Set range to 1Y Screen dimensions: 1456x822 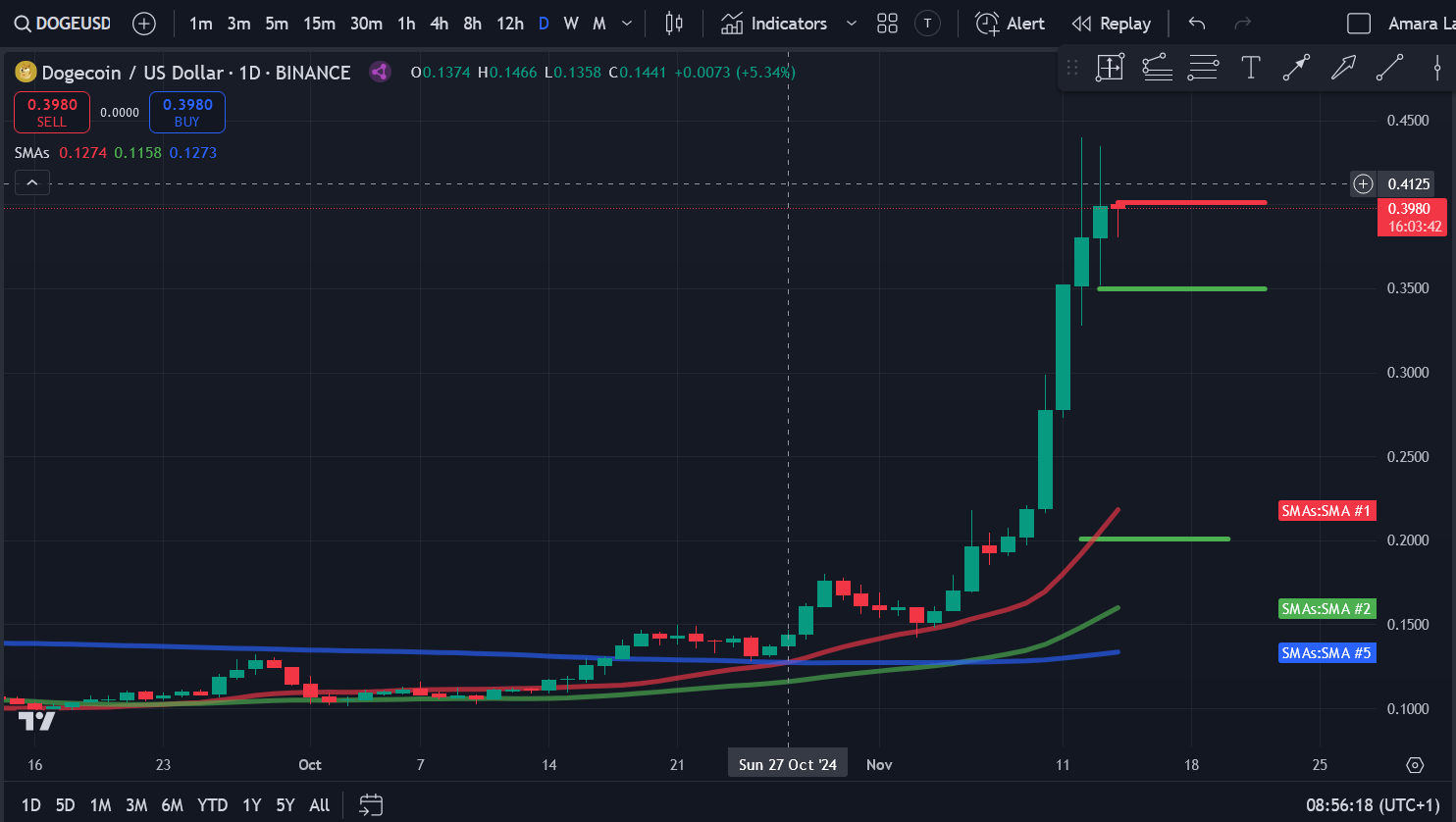252,805
